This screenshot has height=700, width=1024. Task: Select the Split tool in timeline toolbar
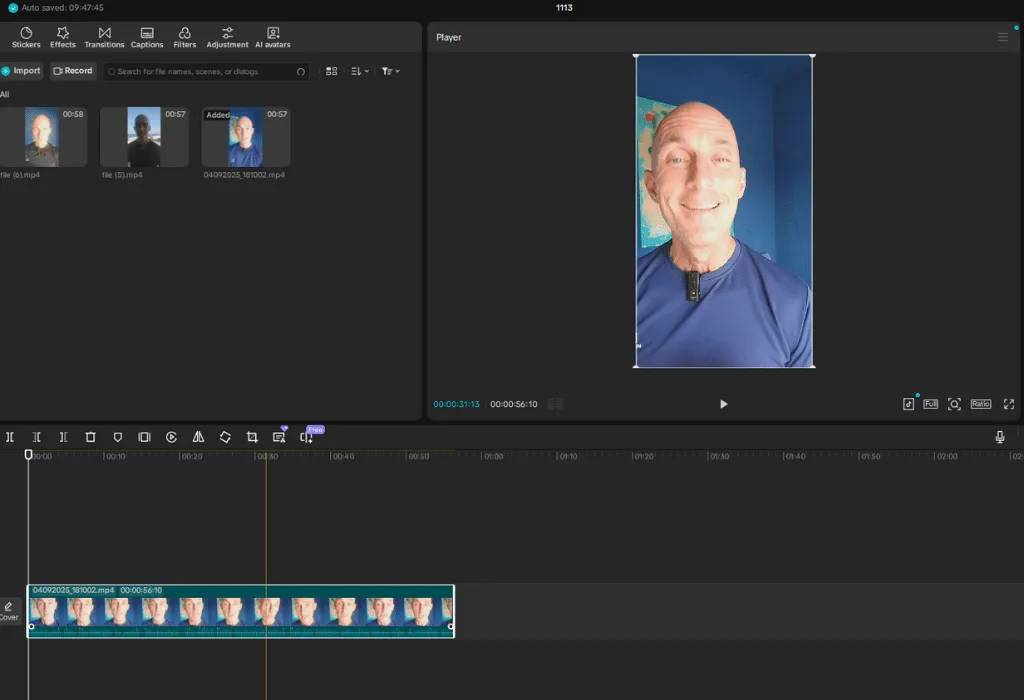click(x=10, y=437)
